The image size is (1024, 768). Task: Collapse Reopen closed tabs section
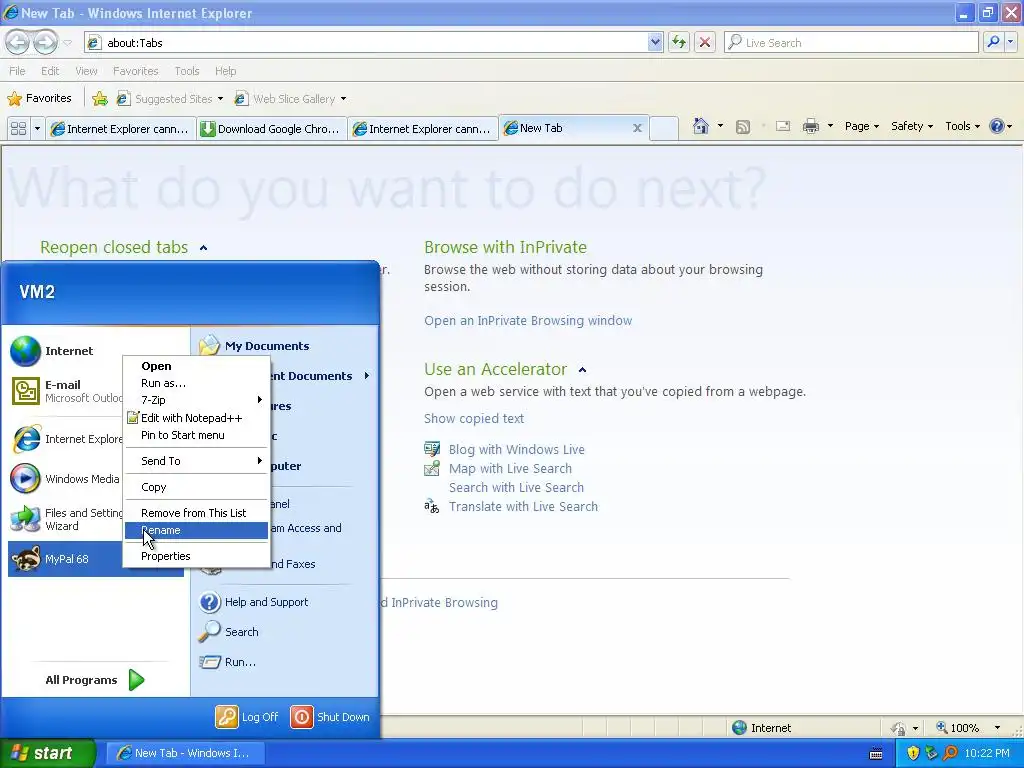pos(203,248)
